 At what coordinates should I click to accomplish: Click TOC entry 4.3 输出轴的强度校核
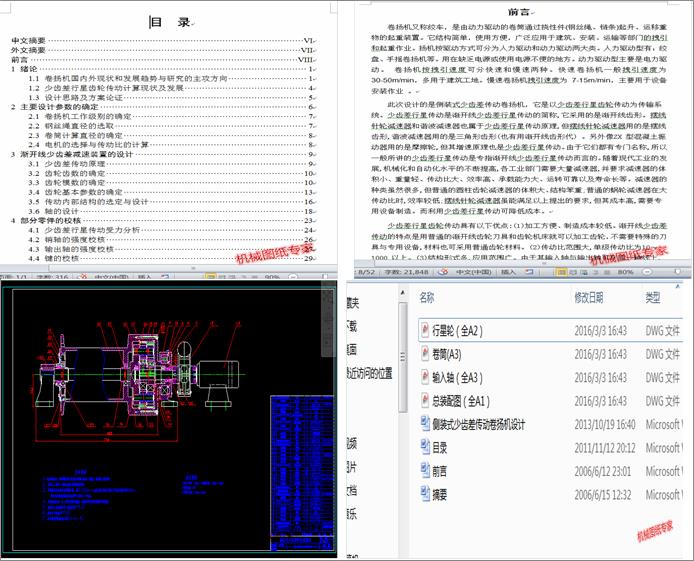point(71,249)
